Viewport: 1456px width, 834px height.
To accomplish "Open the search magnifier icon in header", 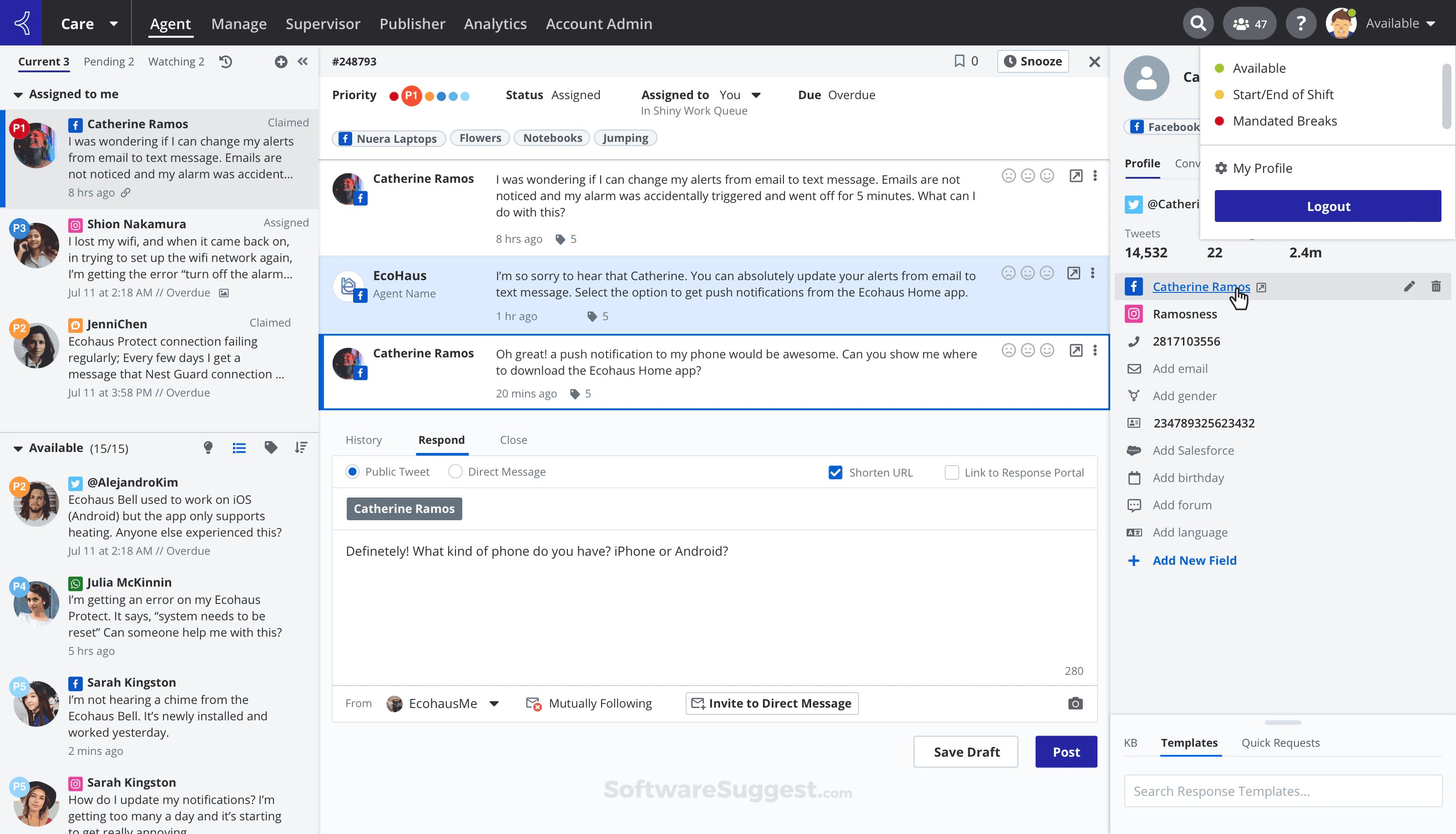I will 1198,24.
